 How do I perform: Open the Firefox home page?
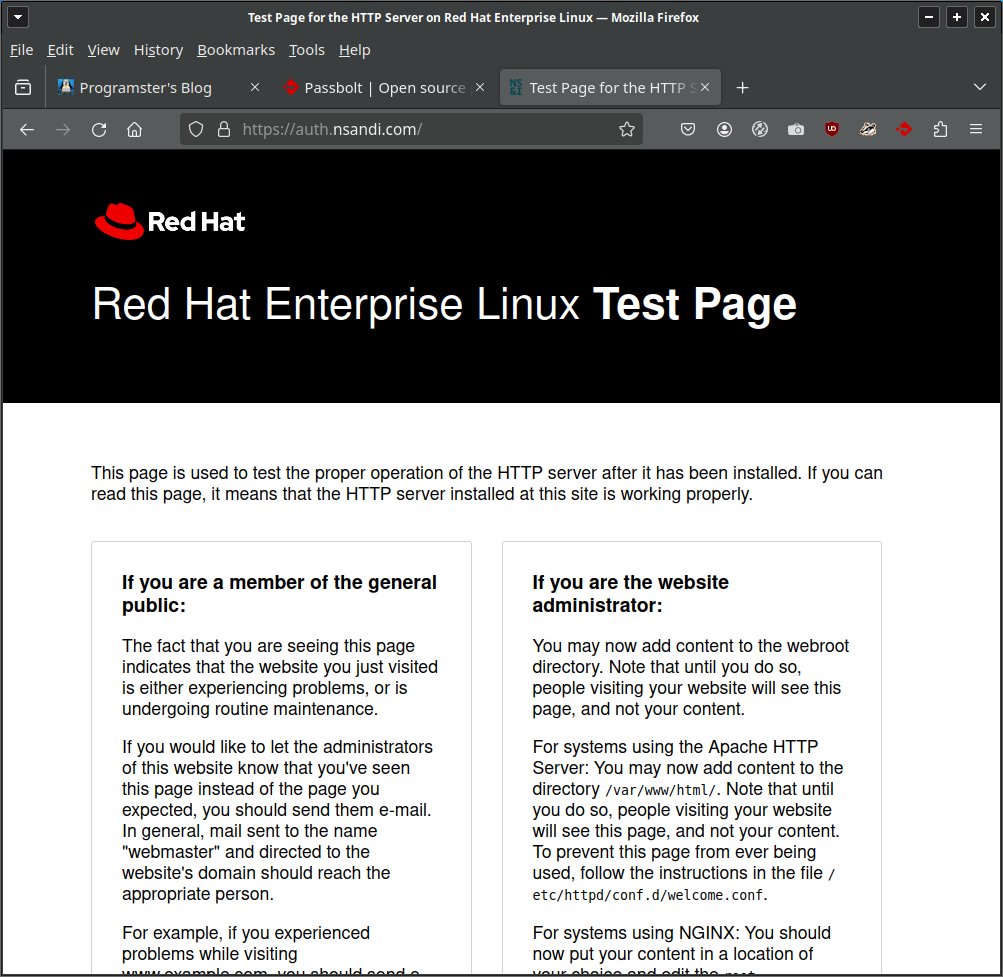tap(134, 130)
